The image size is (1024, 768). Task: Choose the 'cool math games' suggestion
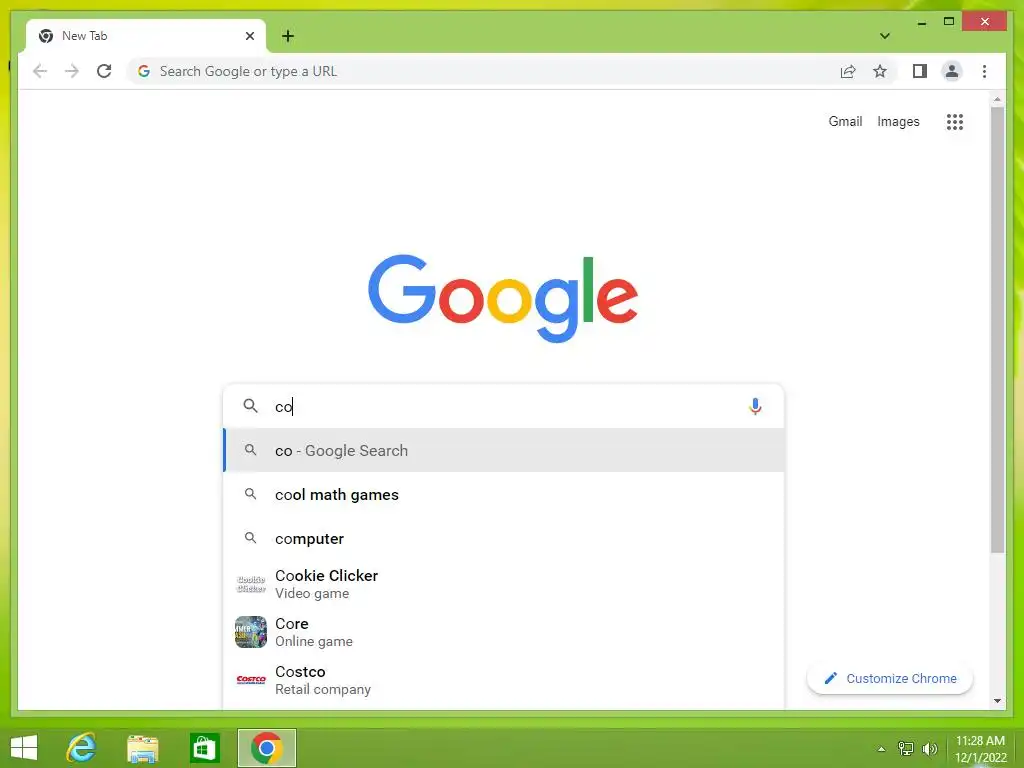(504, 494)
